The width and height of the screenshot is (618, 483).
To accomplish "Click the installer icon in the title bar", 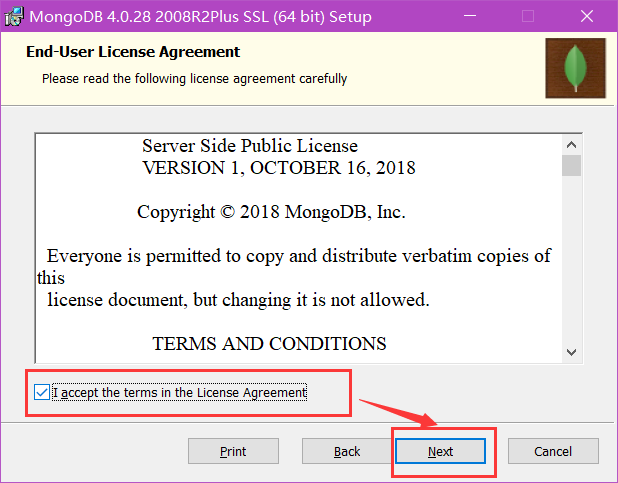I will [14, 17].
